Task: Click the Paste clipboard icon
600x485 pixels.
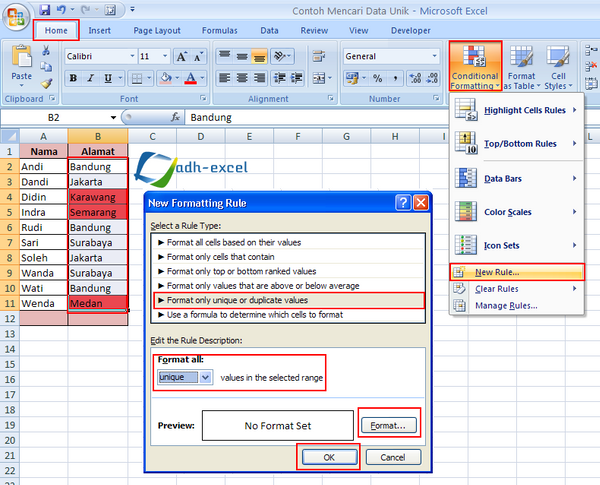Action: pyautogui.click(x=22, y=57)
